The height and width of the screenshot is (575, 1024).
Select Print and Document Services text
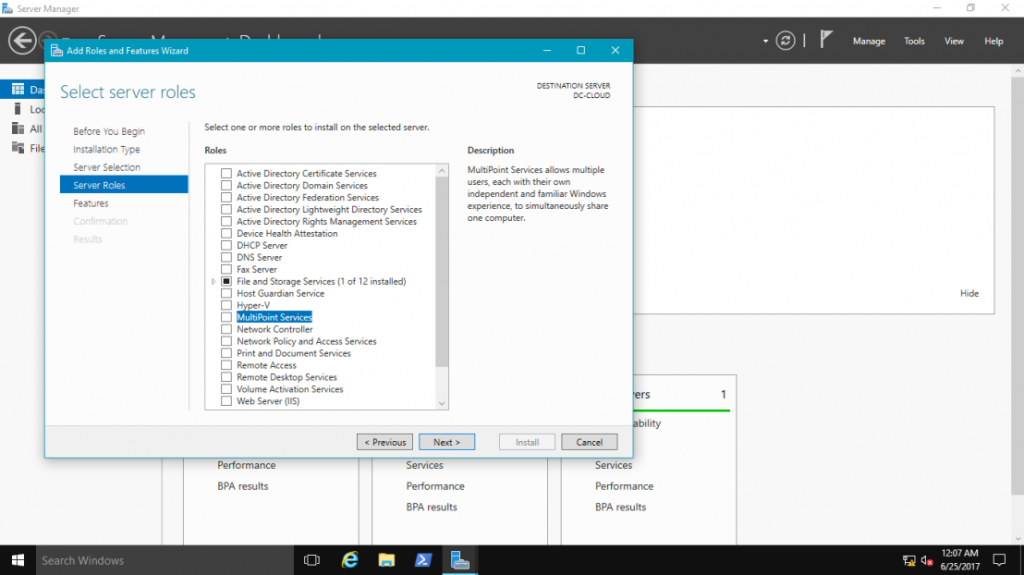[x=293, y=353]
